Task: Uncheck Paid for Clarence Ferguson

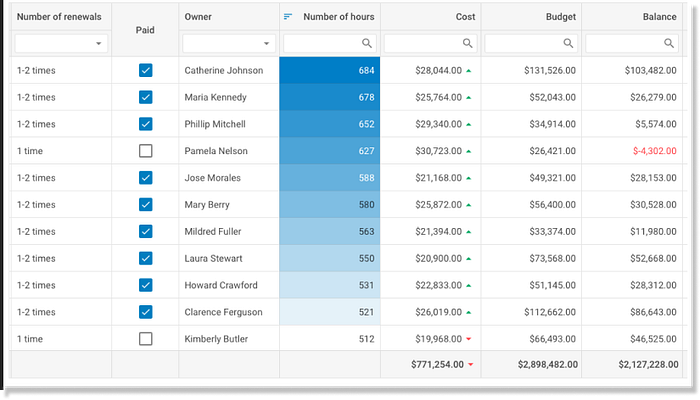Action: 146,312
